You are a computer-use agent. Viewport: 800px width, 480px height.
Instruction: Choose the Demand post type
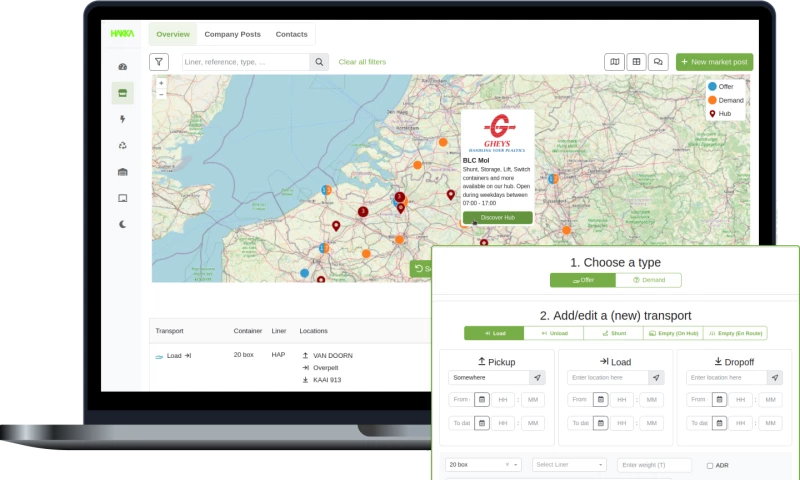[648, 280]
